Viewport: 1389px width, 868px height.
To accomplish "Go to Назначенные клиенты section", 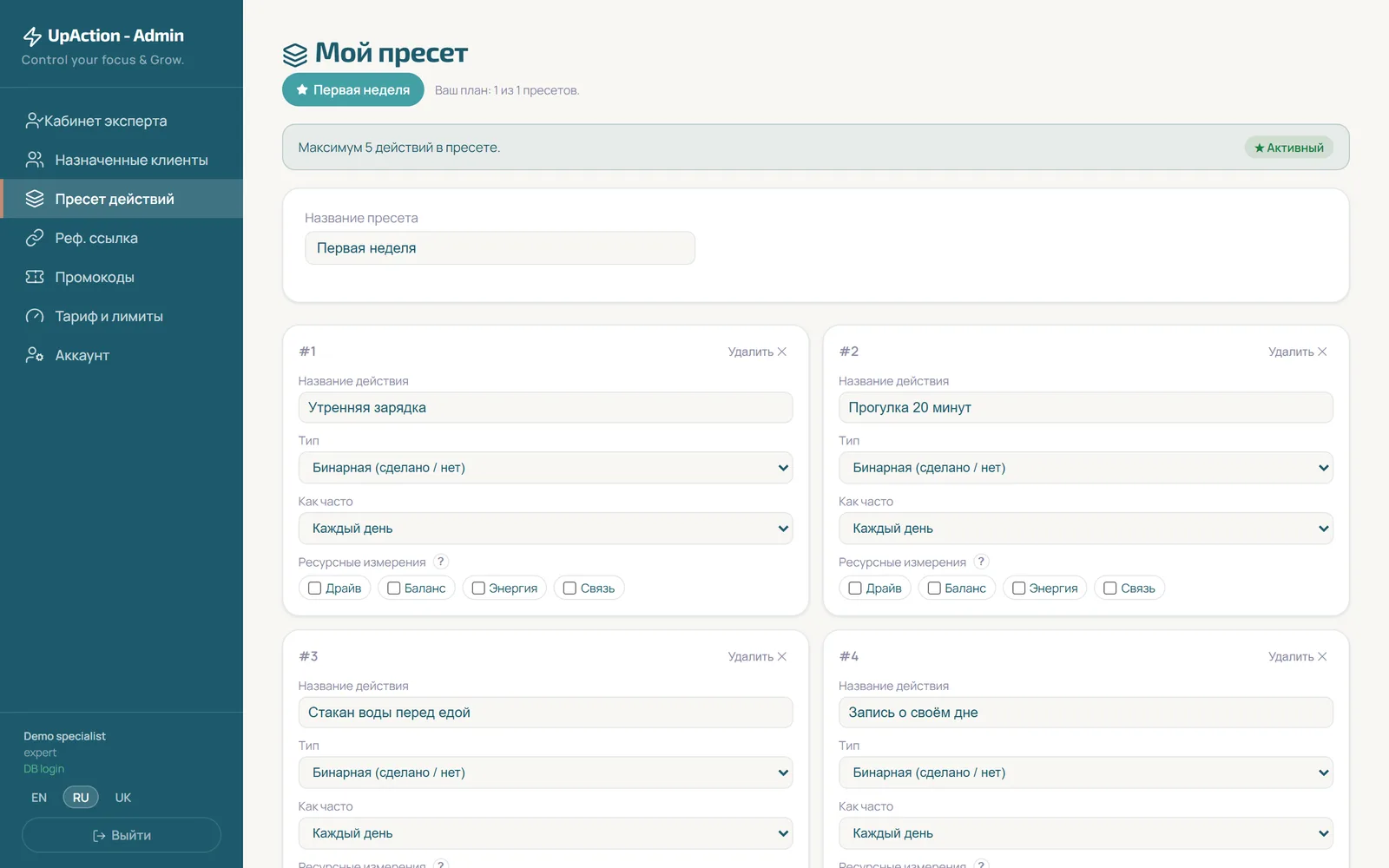I will tap(122, 160).
